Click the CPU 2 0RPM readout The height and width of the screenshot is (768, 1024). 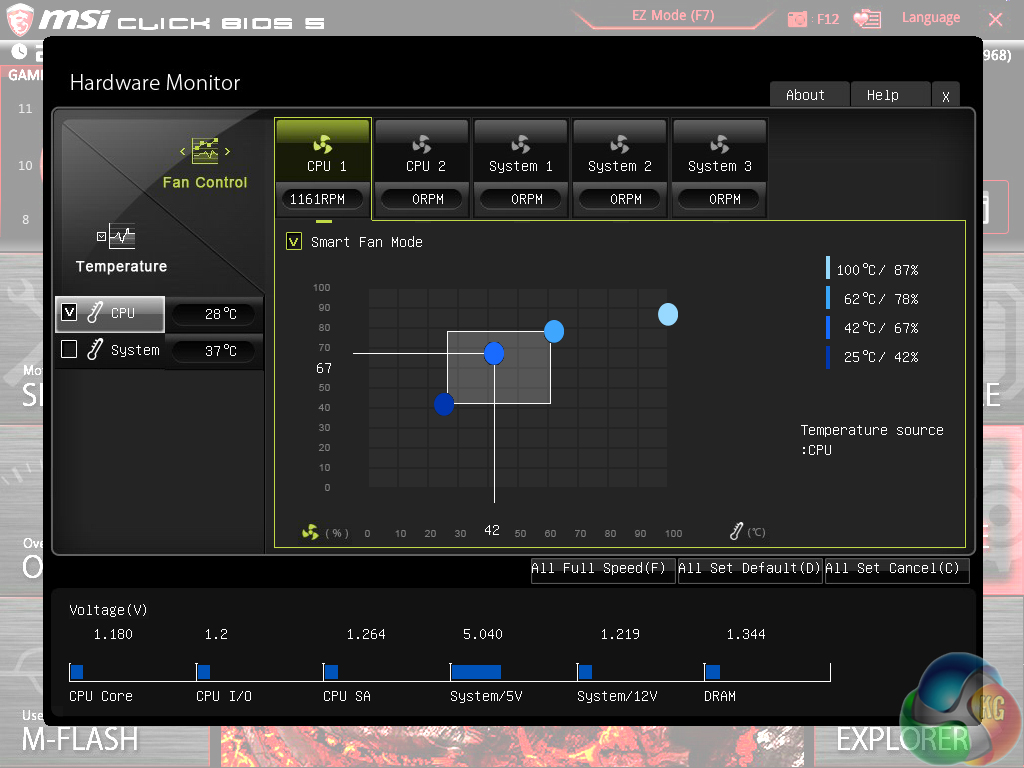422,199
